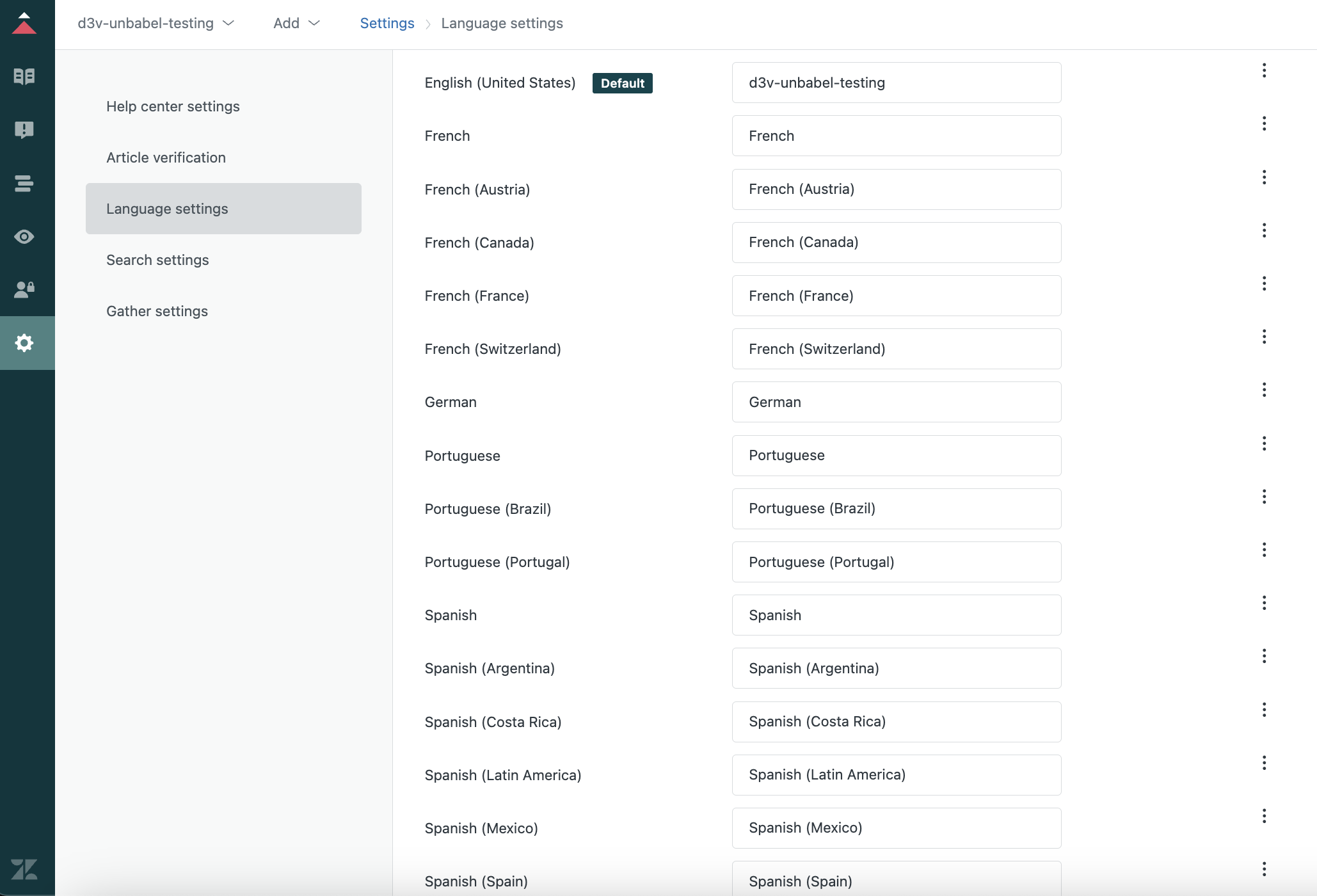Edit the plain Portuguese name field
Screen dimensions: 1317x896
897,456
